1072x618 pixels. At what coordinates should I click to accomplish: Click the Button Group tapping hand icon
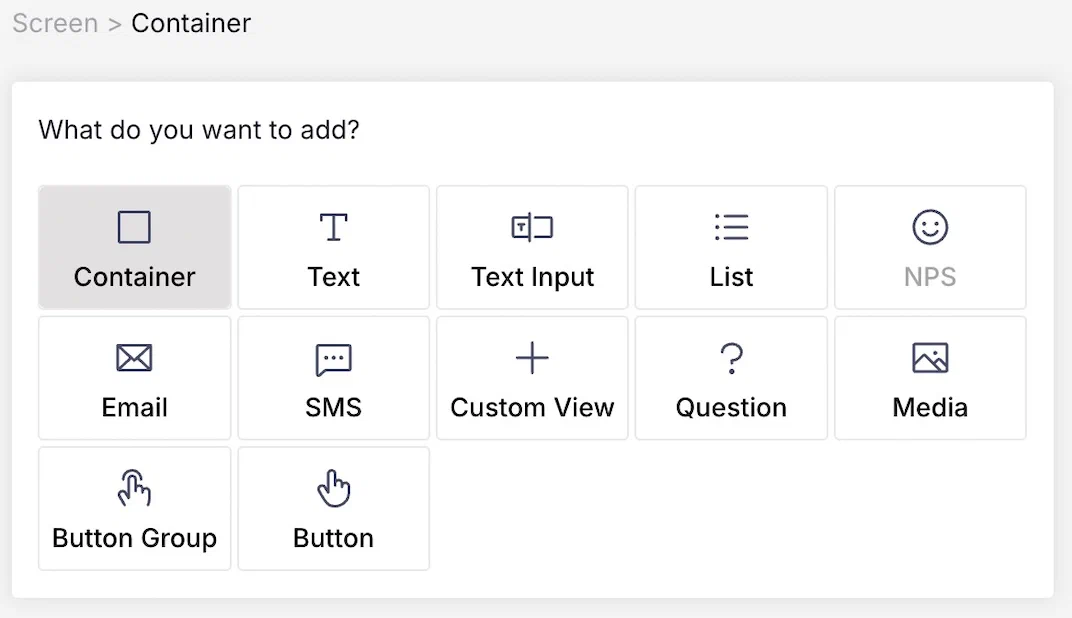[134, 489]
